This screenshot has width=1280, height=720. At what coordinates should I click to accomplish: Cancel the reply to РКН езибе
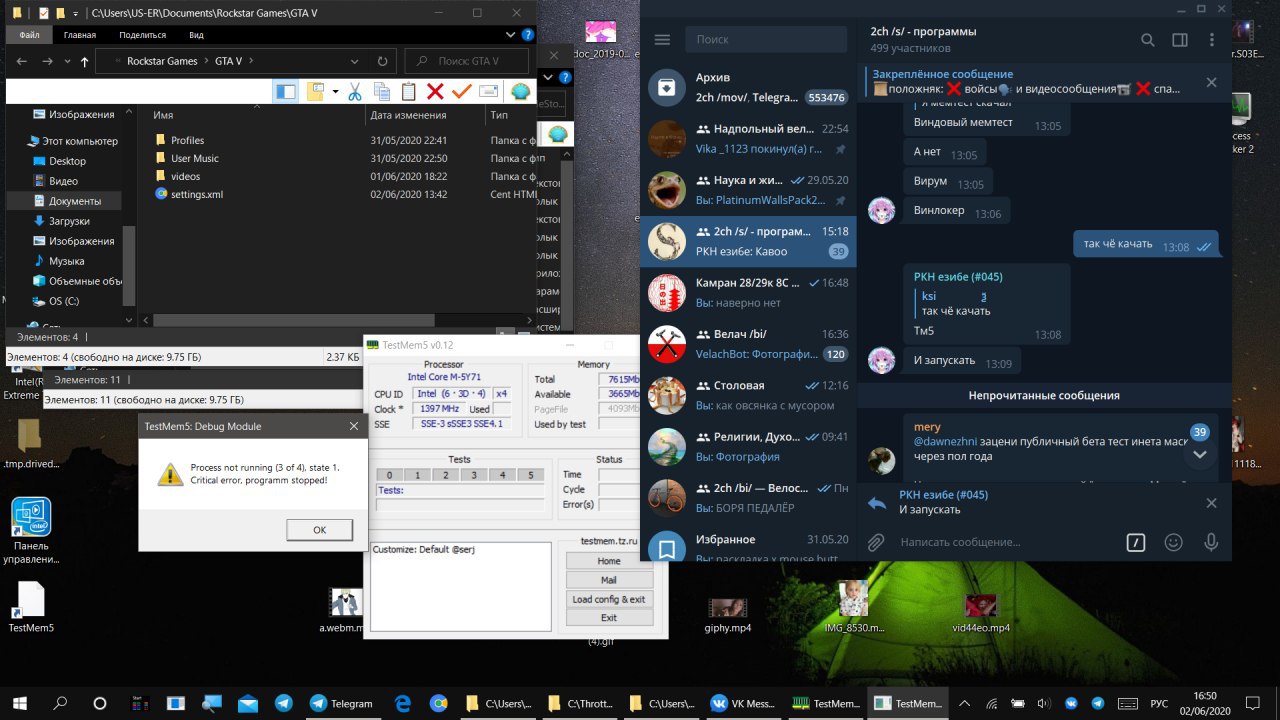pos(1211,503)
